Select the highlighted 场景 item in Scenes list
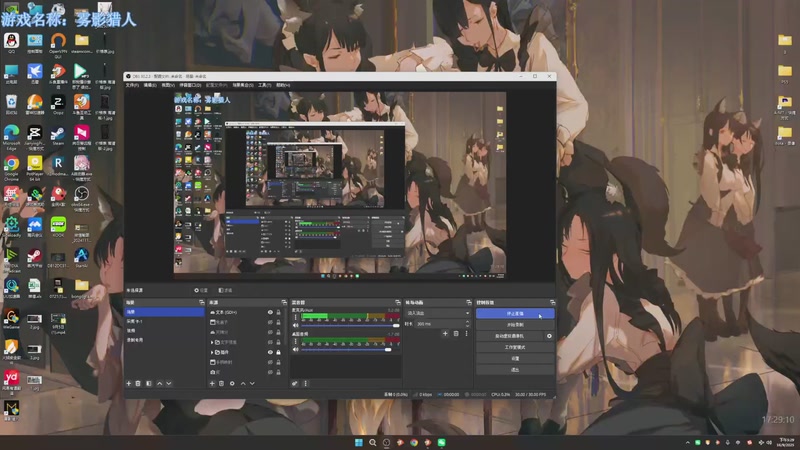Screen dimensions: 800x450 pyautogui.click(x=164, y=312)
